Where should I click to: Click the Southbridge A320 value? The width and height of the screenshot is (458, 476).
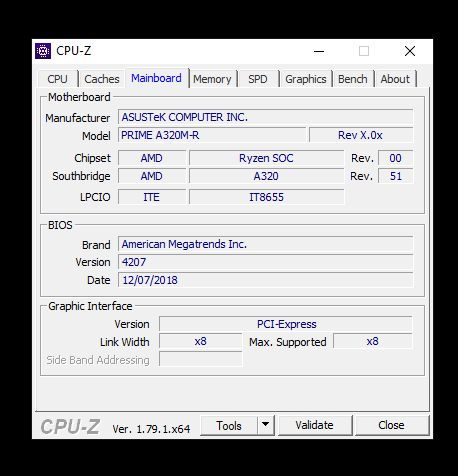[x=266, y=176]
